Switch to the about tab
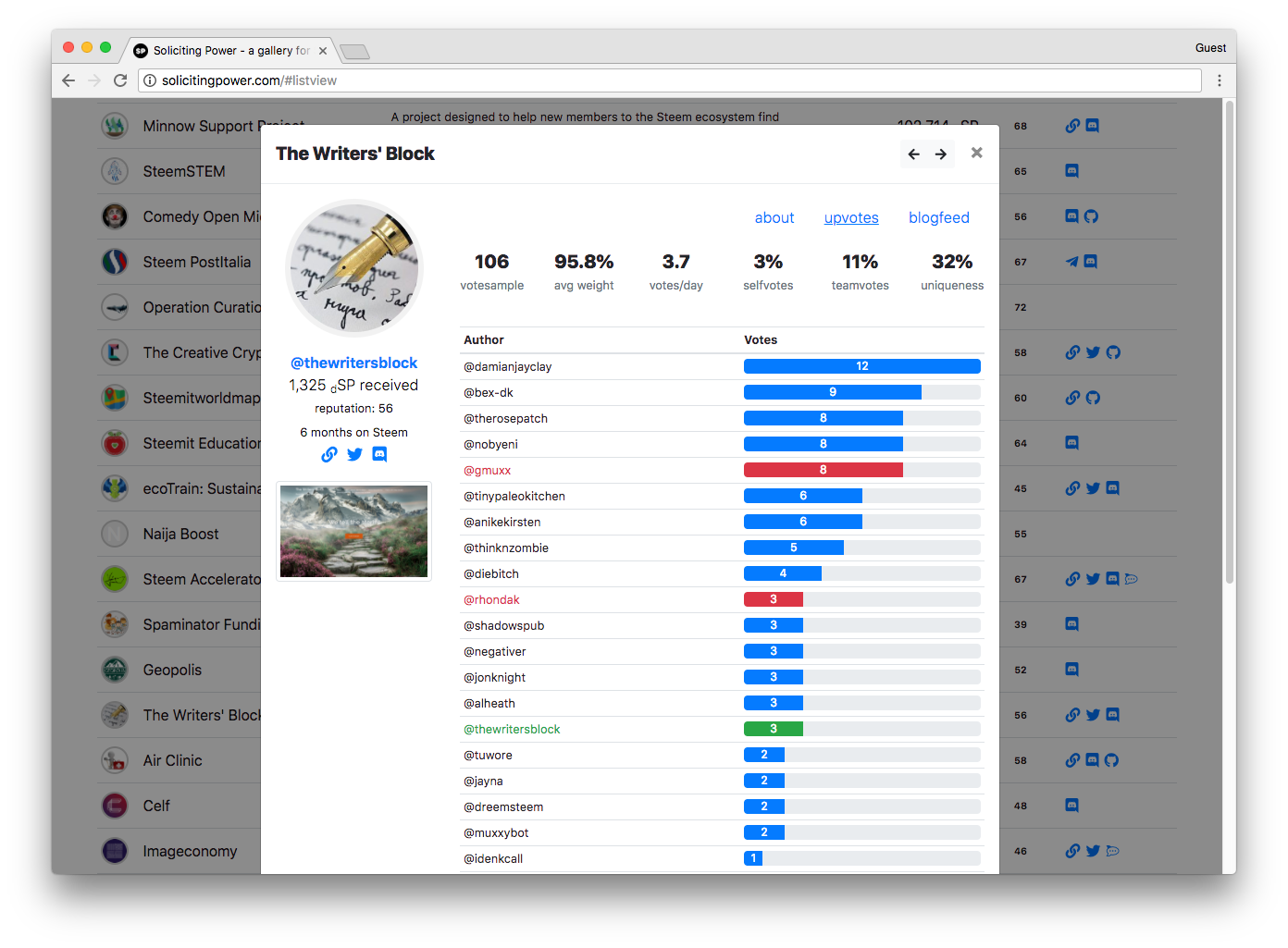The width and height of the screenshot is (1288, 948). [774, 218]
